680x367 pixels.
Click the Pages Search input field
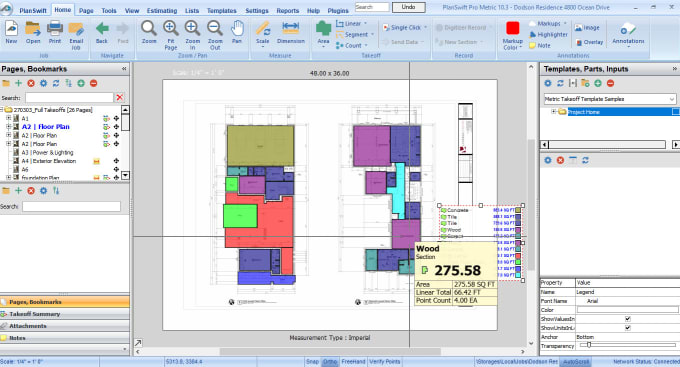(69, 98)
